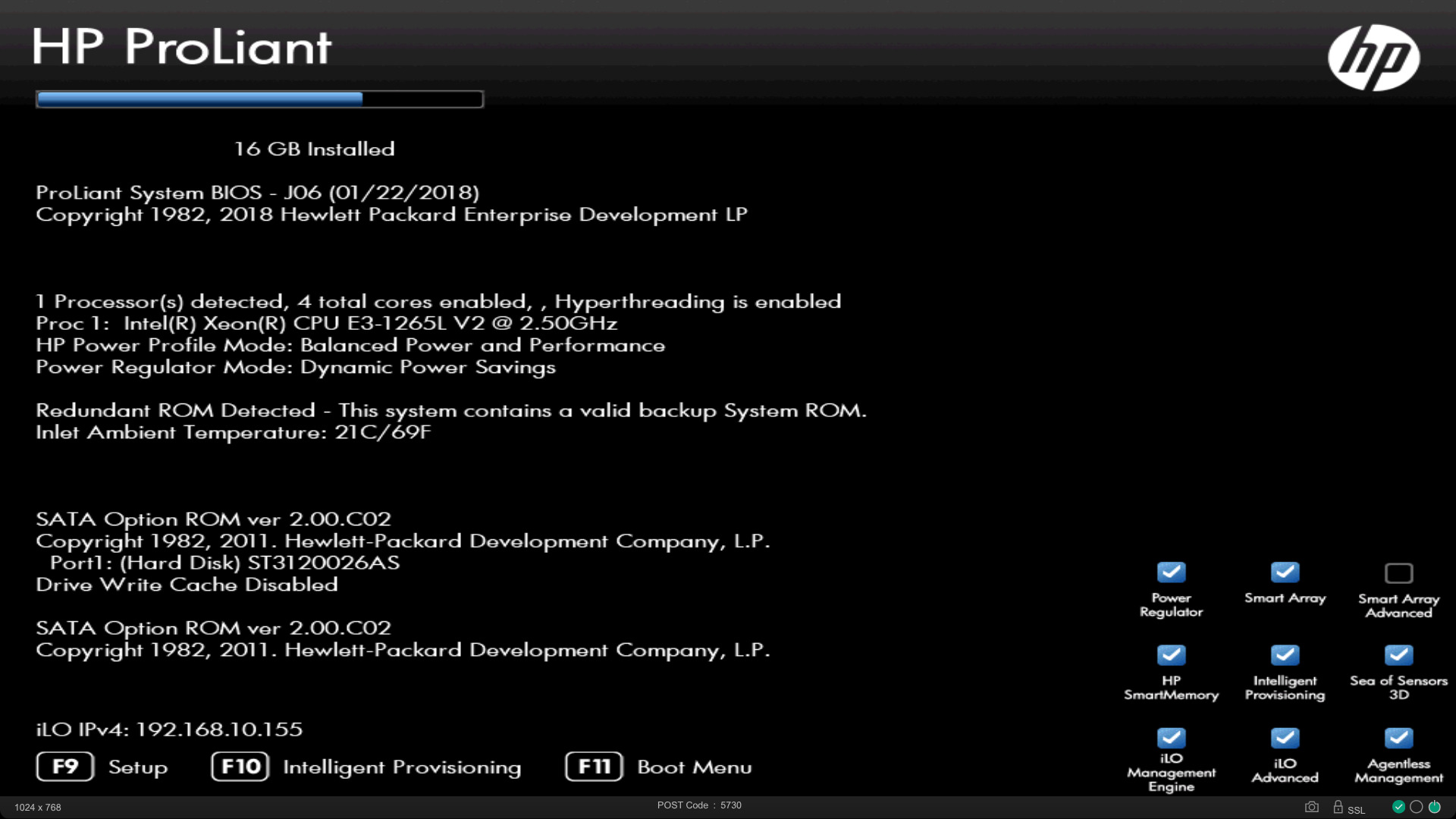Toggle the iLO Advanced checkbox
This screenshot has width=1456, height=819.
click(1285, 737)
